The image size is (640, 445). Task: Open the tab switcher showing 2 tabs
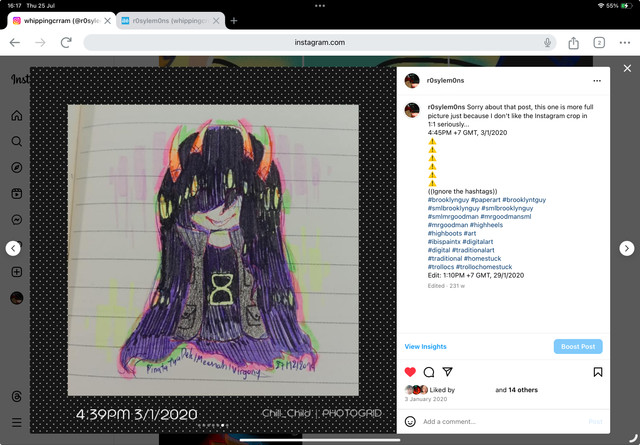599,42
